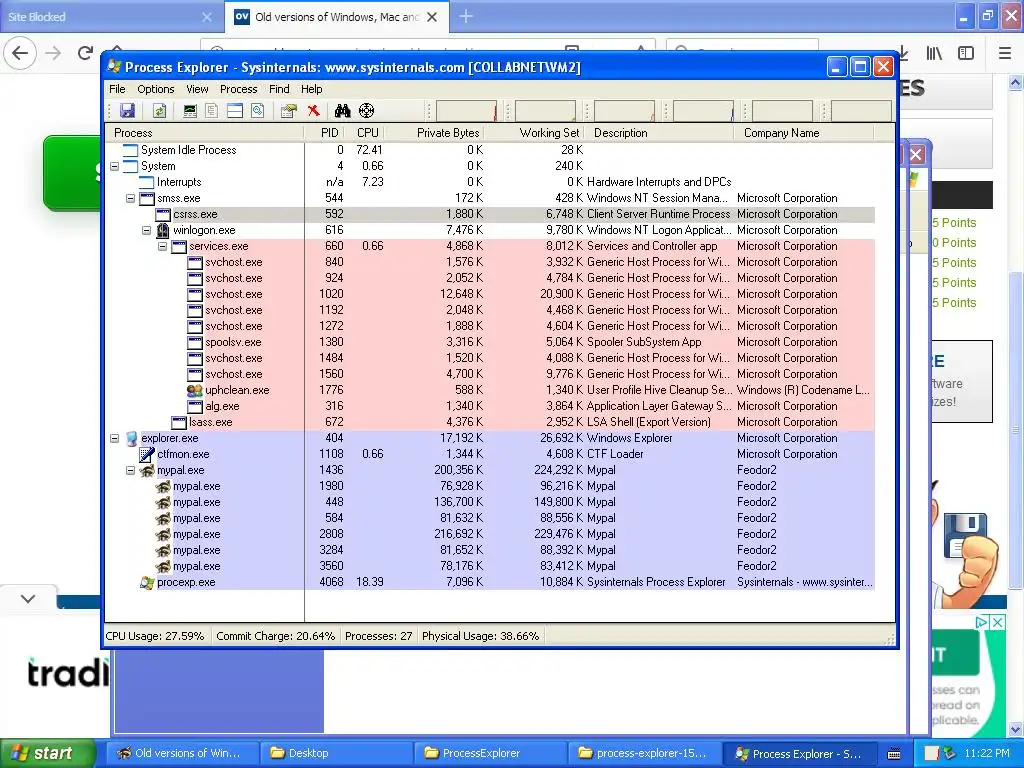Click the System Idle Process icon
This screenshot has width=1024, height=768.
[131, 150]
